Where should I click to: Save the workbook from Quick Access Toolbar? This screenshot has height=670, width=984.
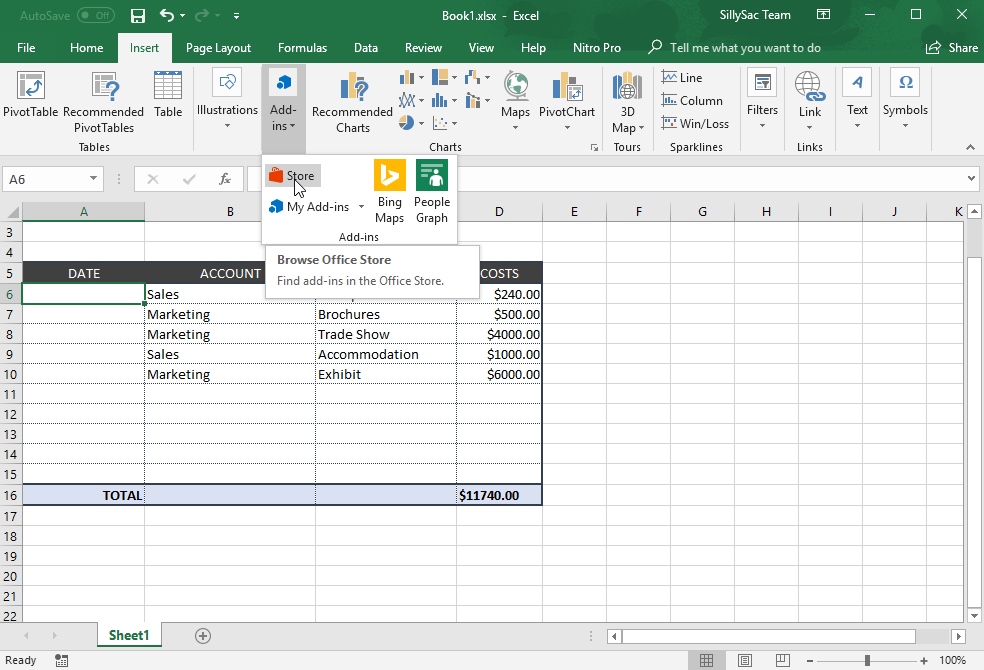(137, 16)
